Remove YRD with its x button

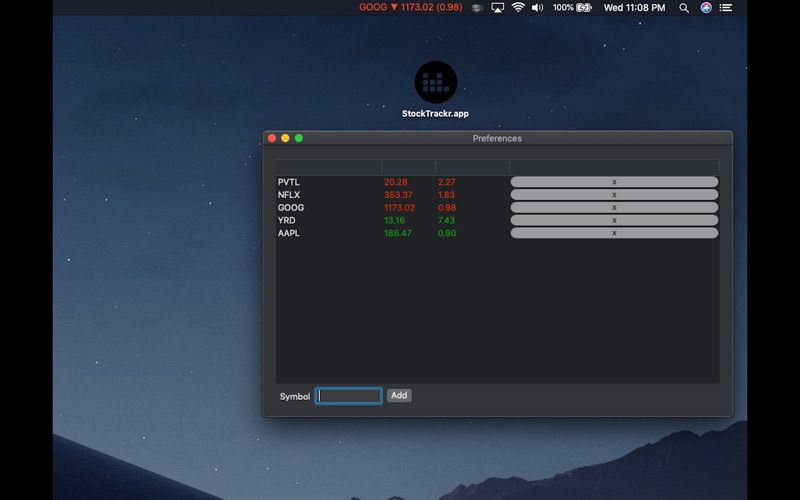coord(614,220)
